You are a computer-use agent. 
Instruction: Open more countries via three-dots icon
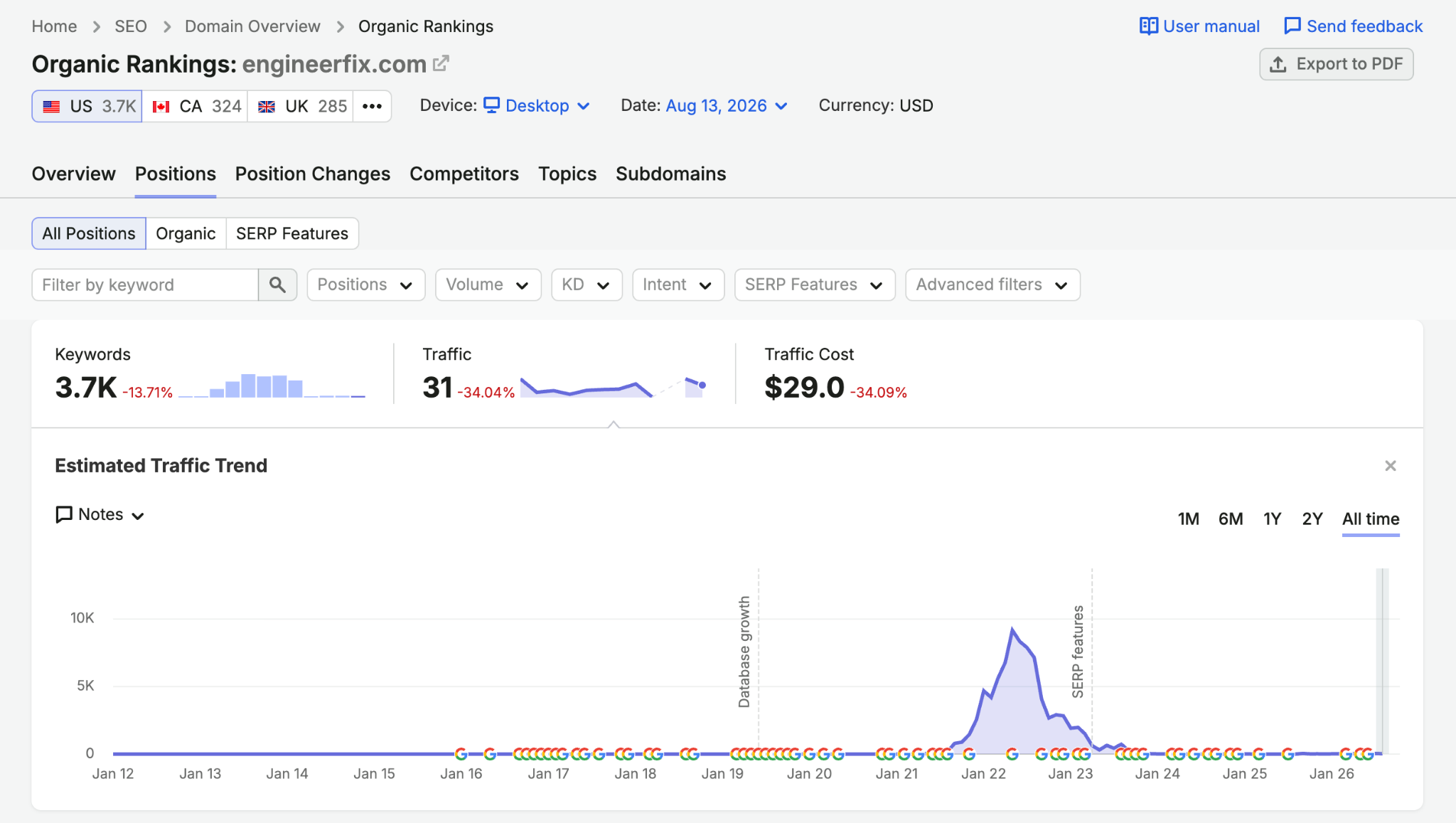click(x=372, y=106)
